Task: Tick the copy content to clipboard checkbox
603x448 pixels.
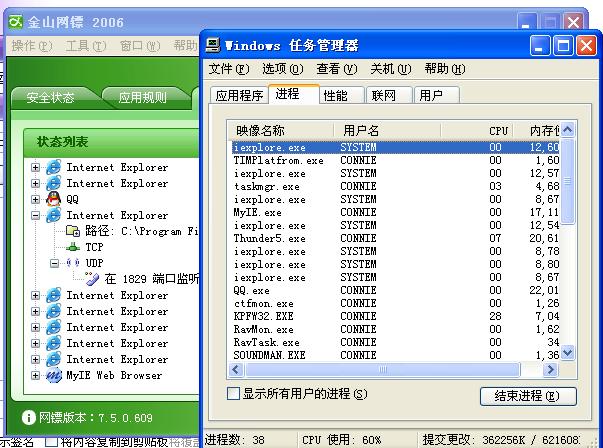Action: click(x=51, y=442)
